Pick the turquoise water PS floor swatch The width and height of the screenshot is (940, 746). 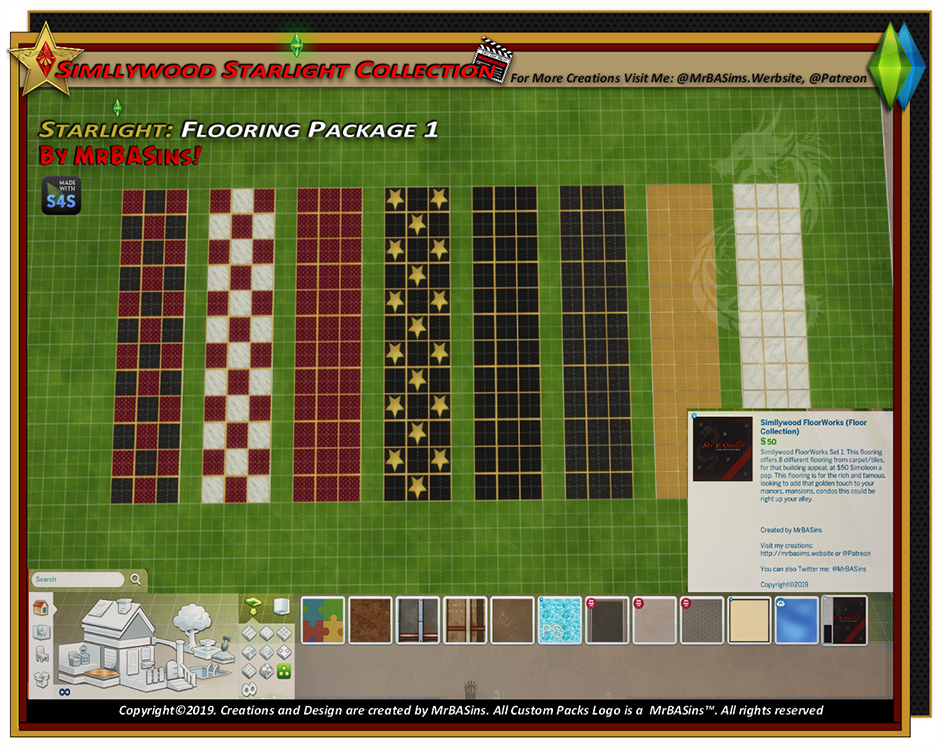(559, 620)
